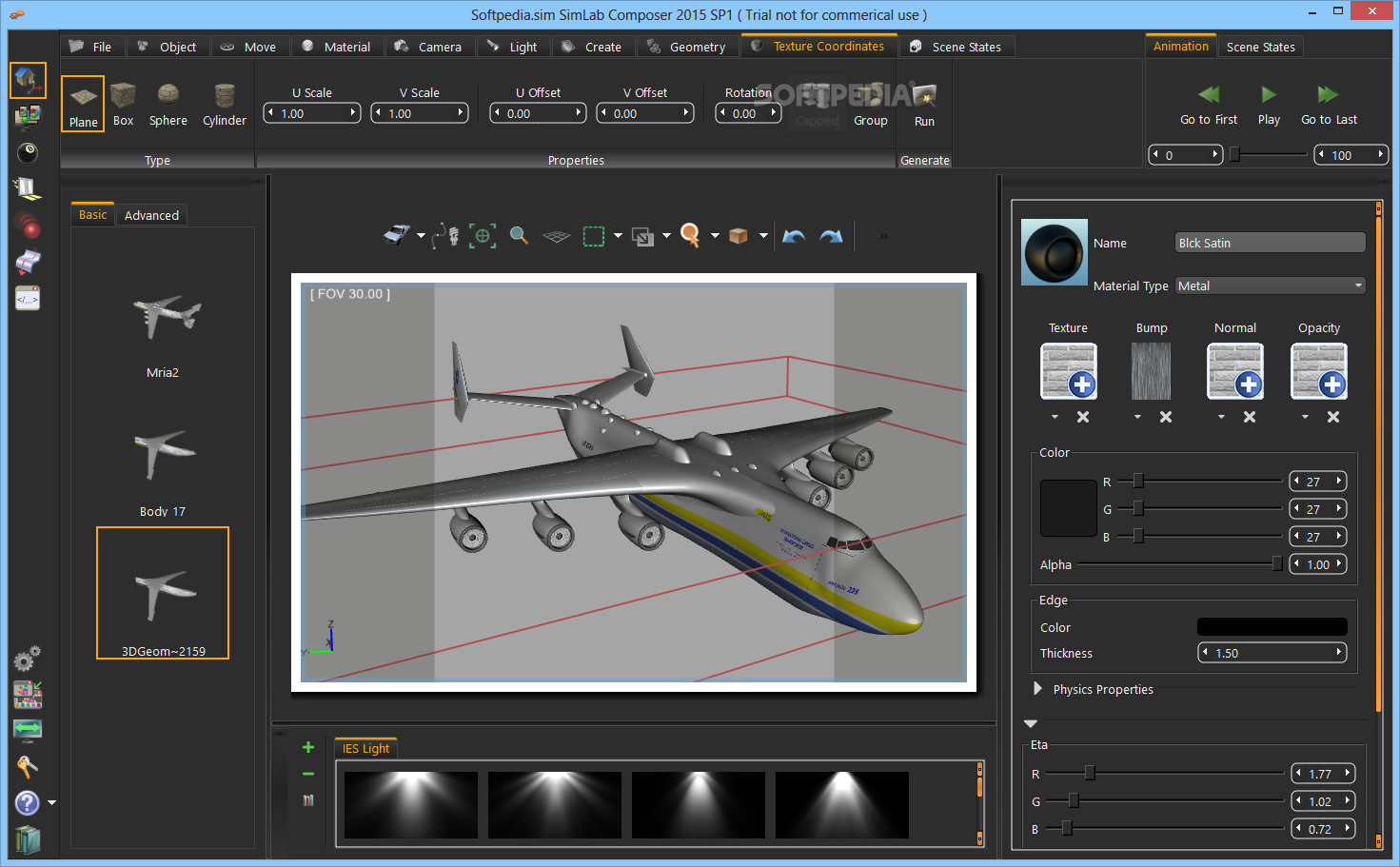1400x867 pixels.
Task: Click the orange pick selection cursor icon
Action: click(691, 235)
